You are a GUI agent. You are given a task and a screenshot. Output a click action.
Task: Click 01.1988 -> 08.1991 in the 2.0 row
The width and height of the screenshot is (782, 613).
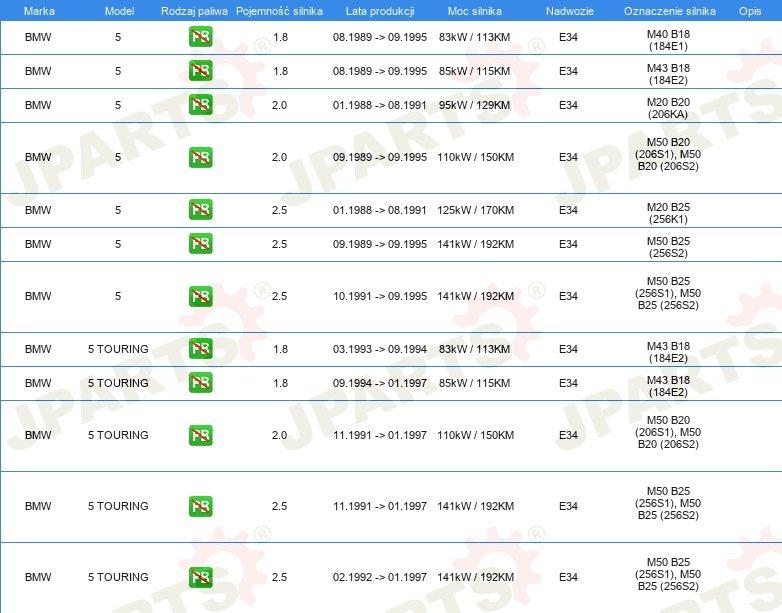click(x=380, y=105)
